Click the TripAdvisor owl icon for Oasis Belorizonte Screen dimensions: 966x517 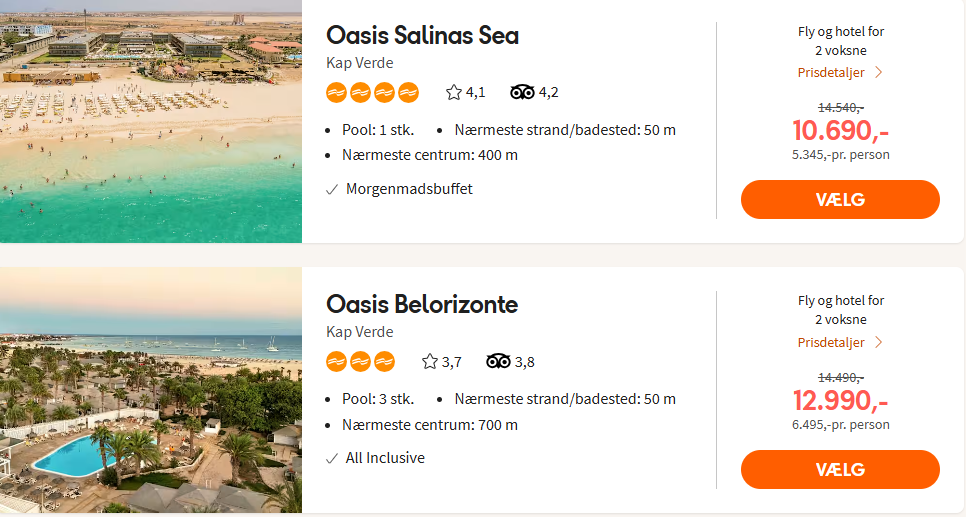[498, 362]
